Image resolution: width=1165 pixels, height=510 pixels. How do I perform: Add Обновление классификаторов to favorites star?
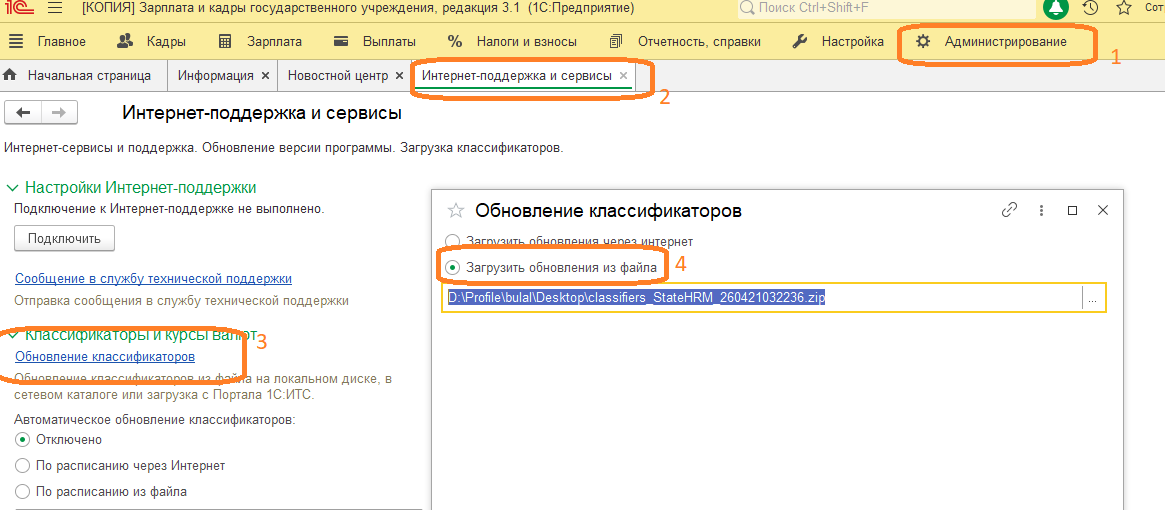click(x=455, y=210)
